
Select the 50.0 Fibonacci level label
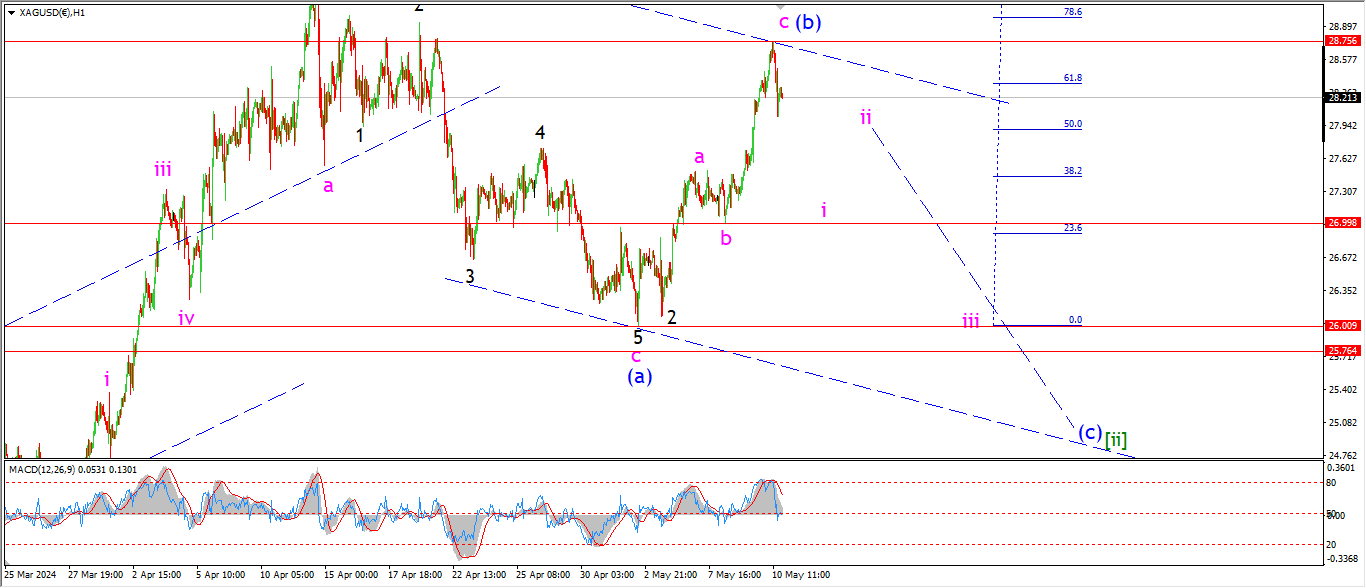pos(1073,124)
